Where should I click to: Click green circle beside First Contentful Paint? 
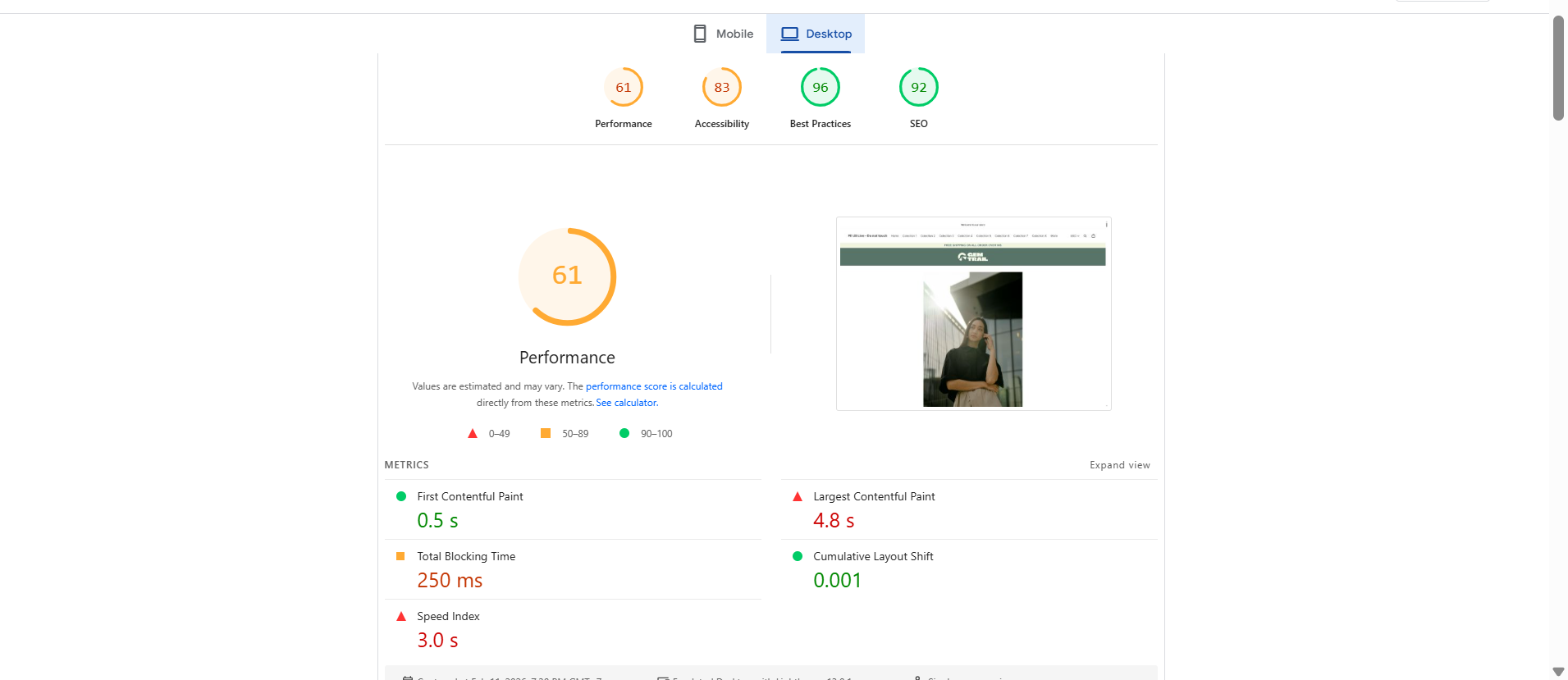click(401, 496)
